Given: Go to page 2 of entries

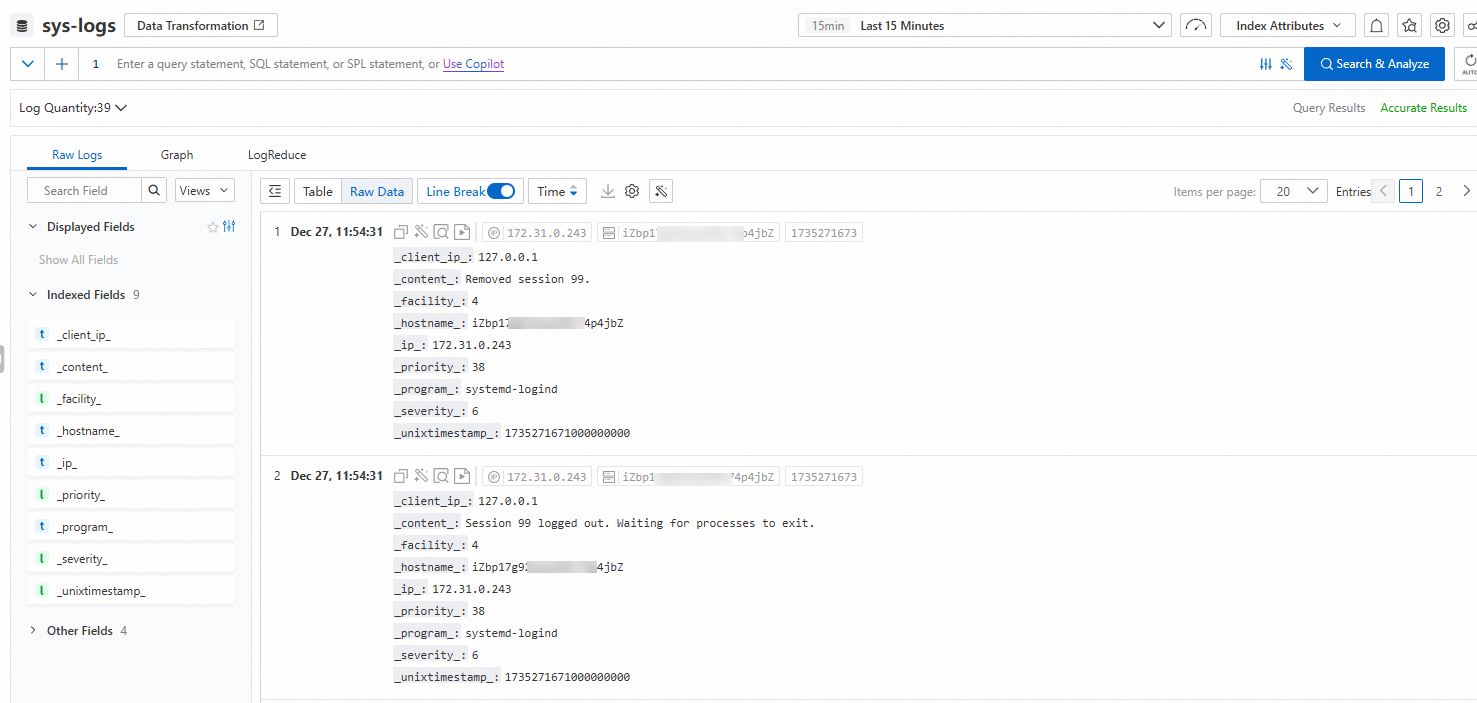Looking at the screenshot, I should click(1439, 191).
